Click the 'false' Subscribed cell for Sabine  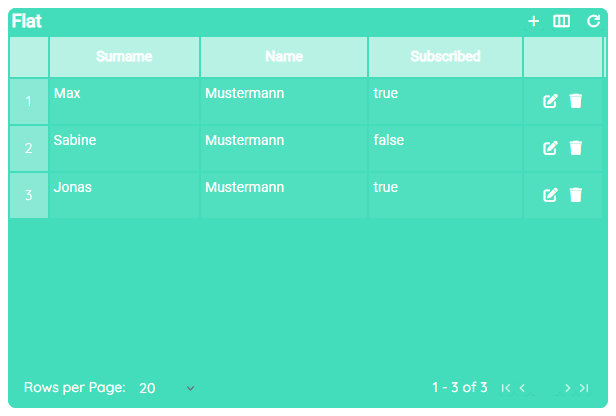[x=389, y=141]
